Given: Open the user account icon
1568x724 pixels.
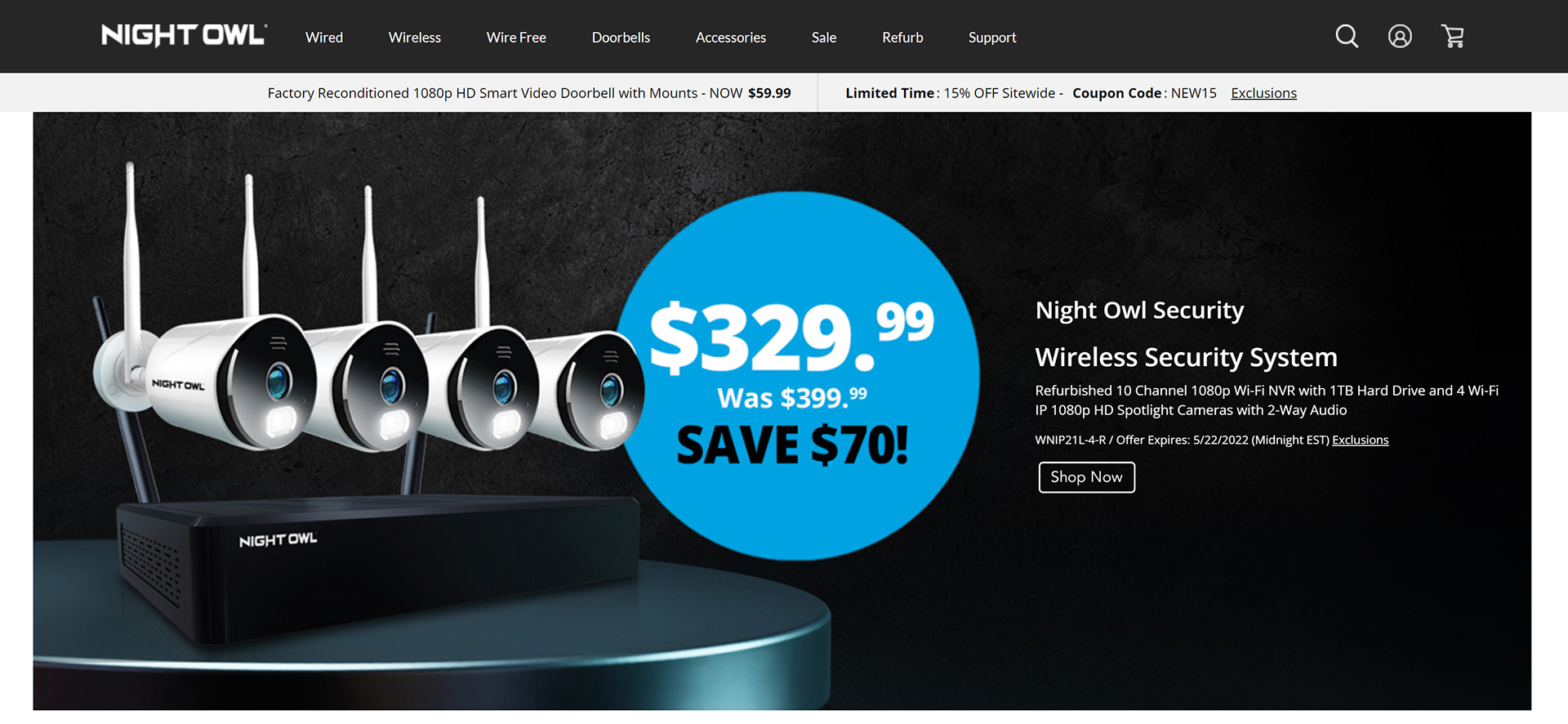Looking at the screenshot, I should pos(1400,37).
